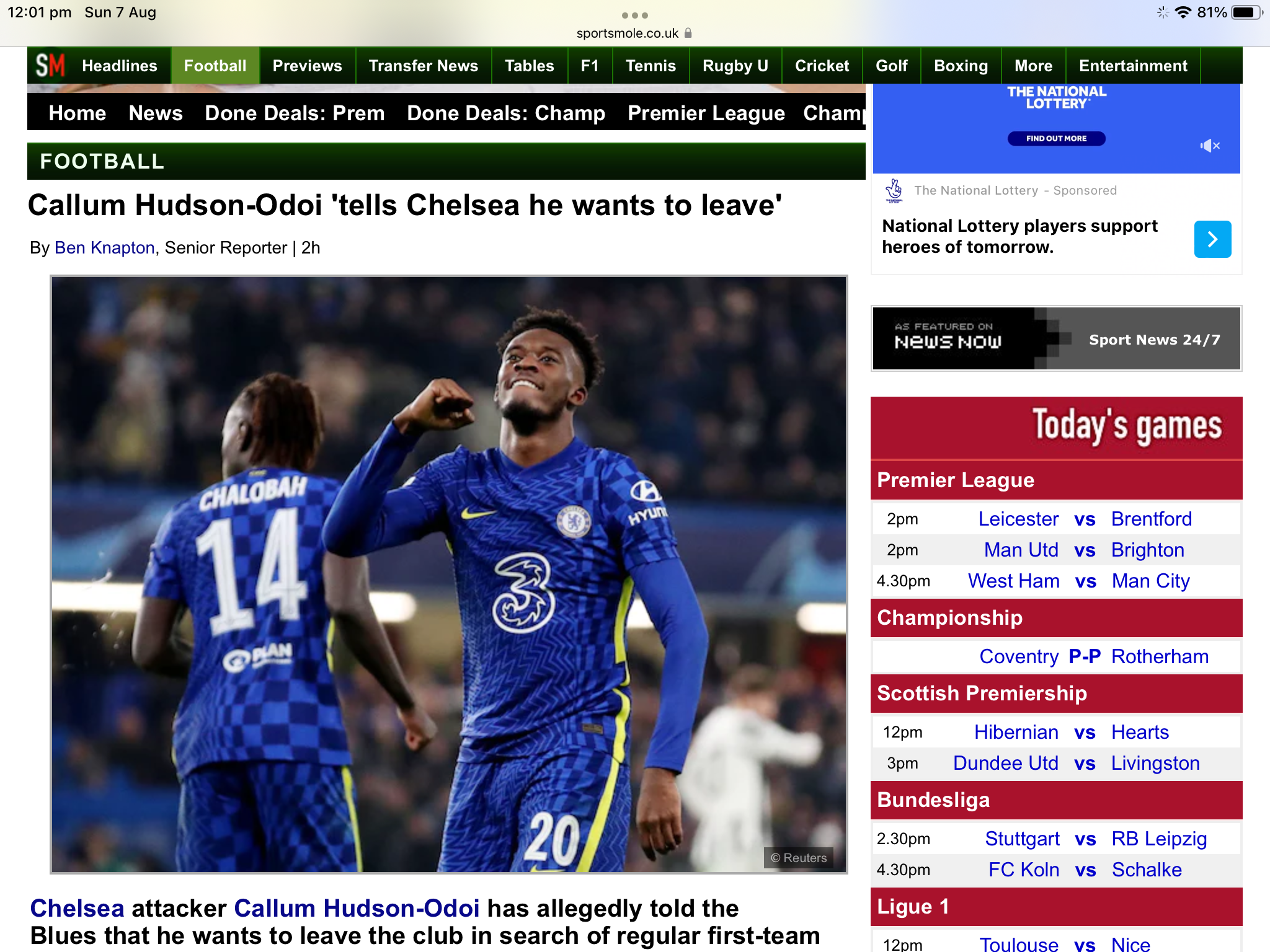
Task: Check the Wi-Fi status icon
Action: 1183,12
